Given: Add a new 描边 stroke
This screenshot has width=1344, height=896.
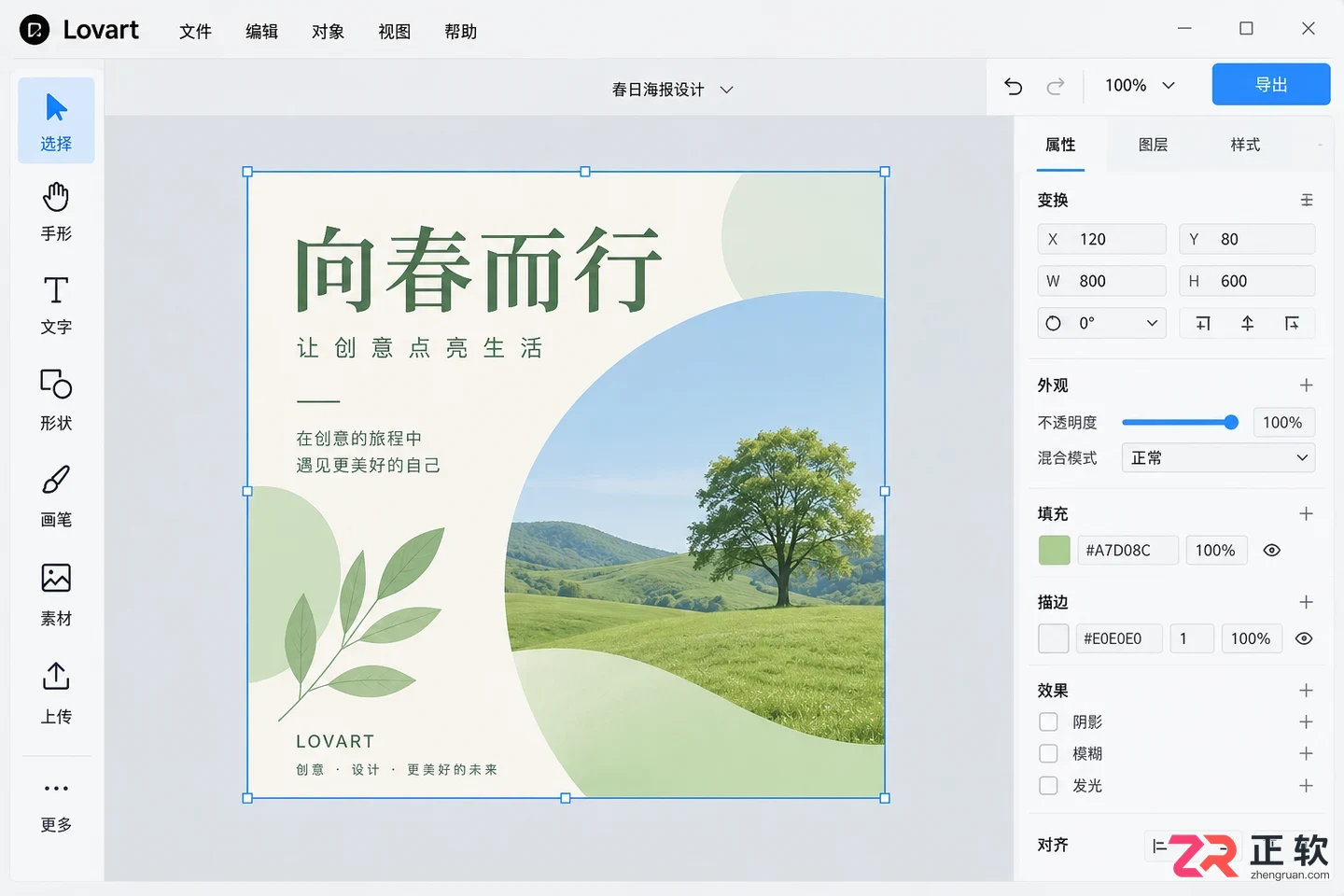Looking at the screenshot, I should pyautogui.click(x=1307, y=602).
